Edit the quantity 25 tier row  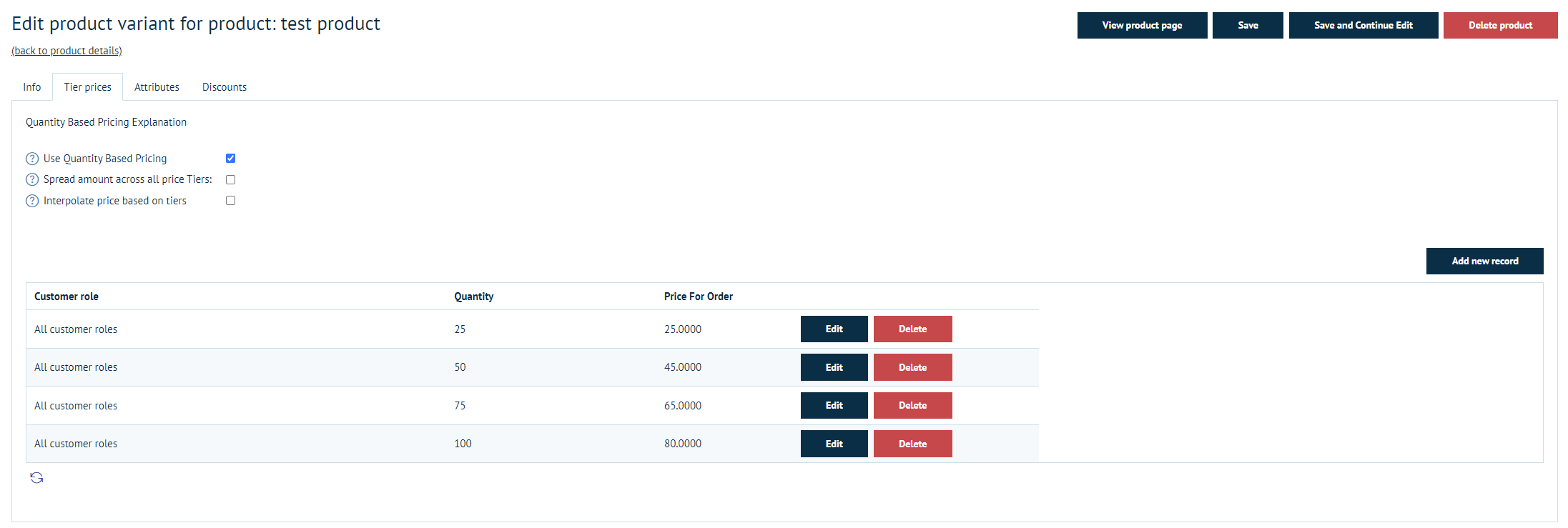(x=834, y=329)
